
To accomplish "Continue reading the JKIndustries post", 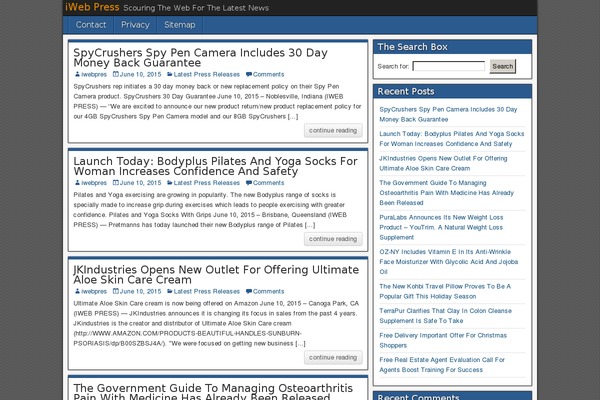I will pos(333,358).
